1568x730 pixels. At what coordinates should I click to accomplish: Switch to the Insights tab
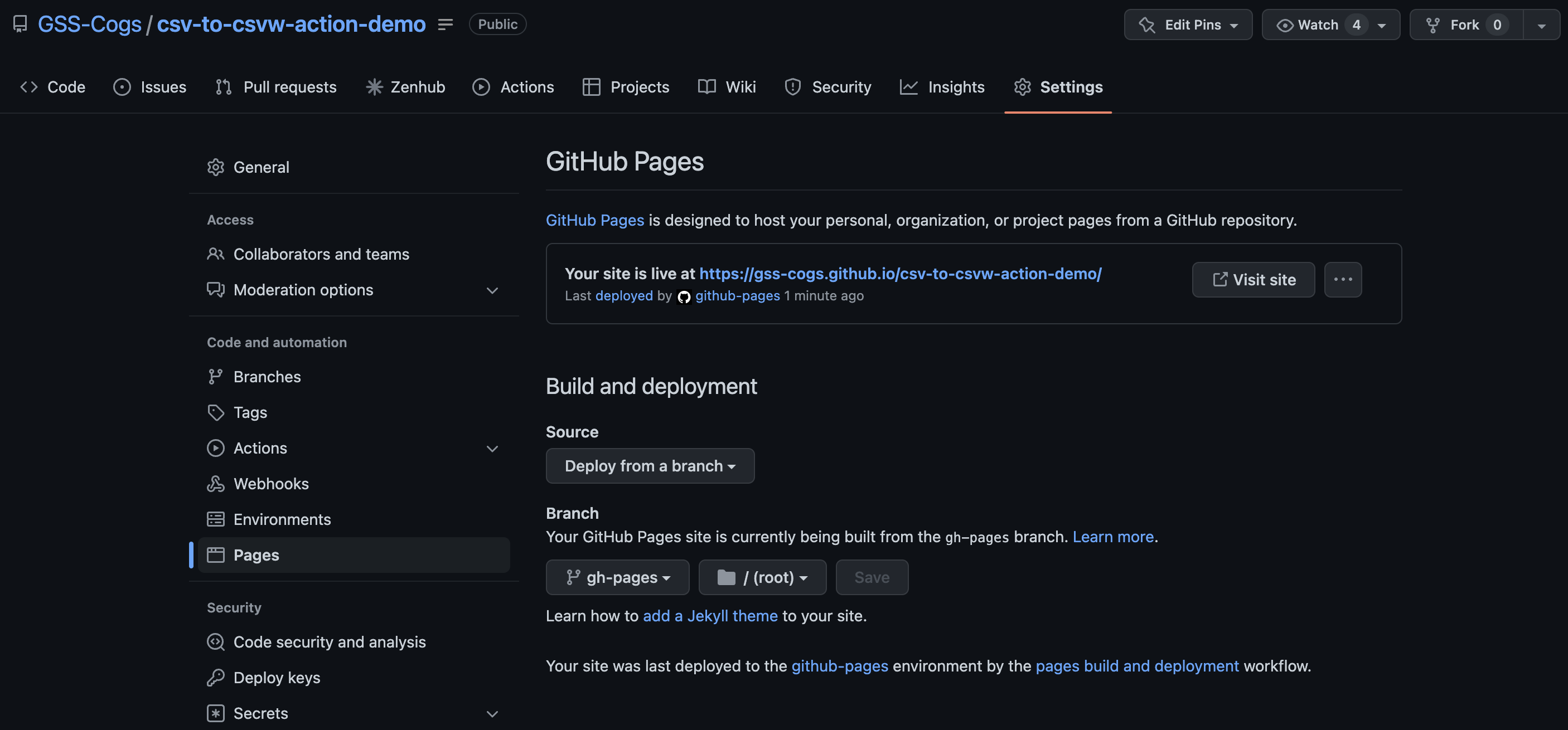pos(942,87)
